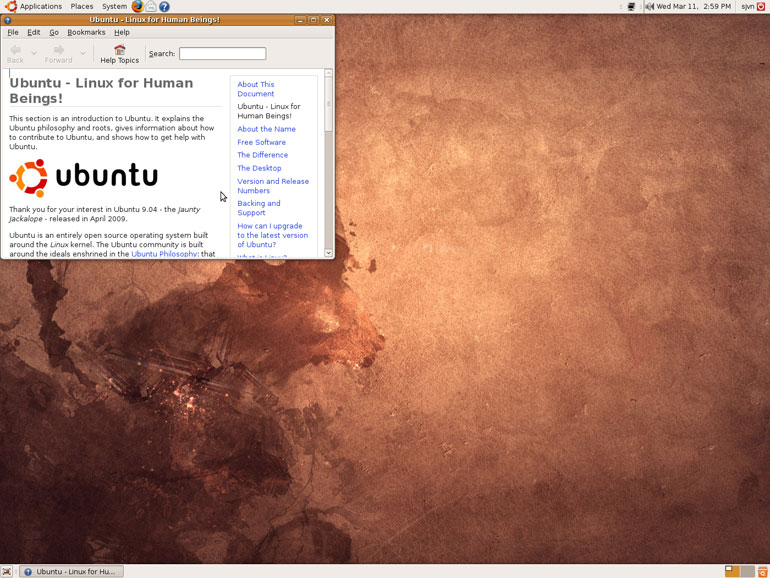770x578 pixels.
Task: Click the Ubuntu help taskbar button
Action: click(x=72, y=572)
